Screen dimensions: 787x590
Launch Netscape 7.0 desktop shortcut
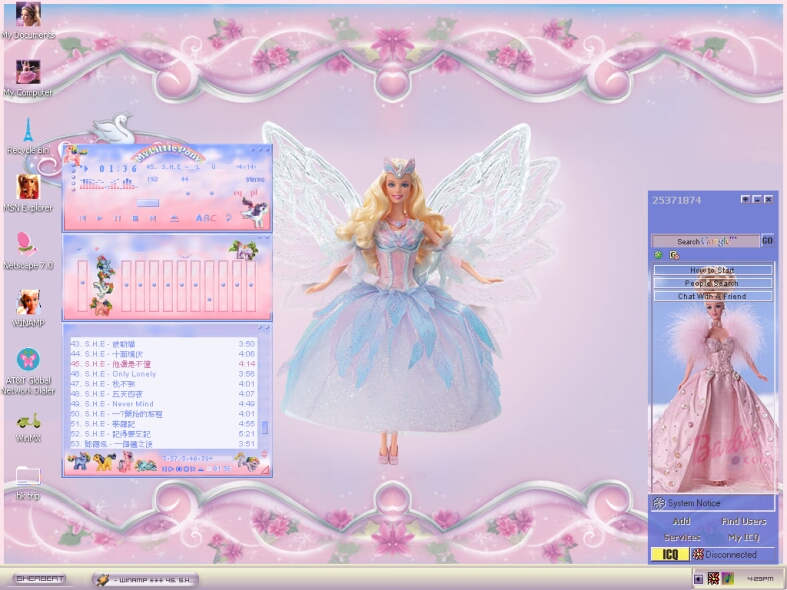coord(28,251)
